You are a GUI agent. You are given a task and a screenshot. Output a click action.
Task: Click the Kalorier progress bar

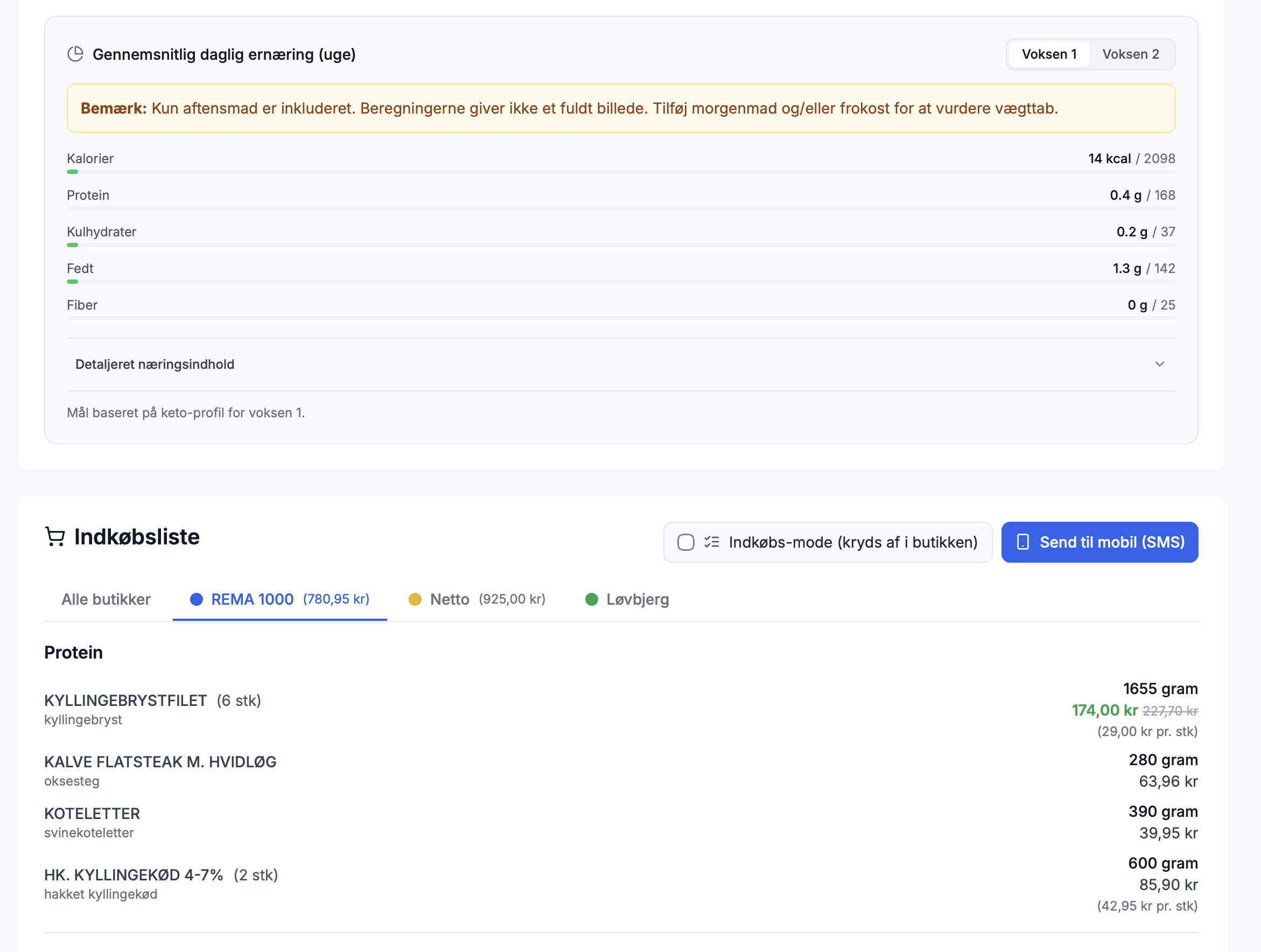[x=620, y=172]
